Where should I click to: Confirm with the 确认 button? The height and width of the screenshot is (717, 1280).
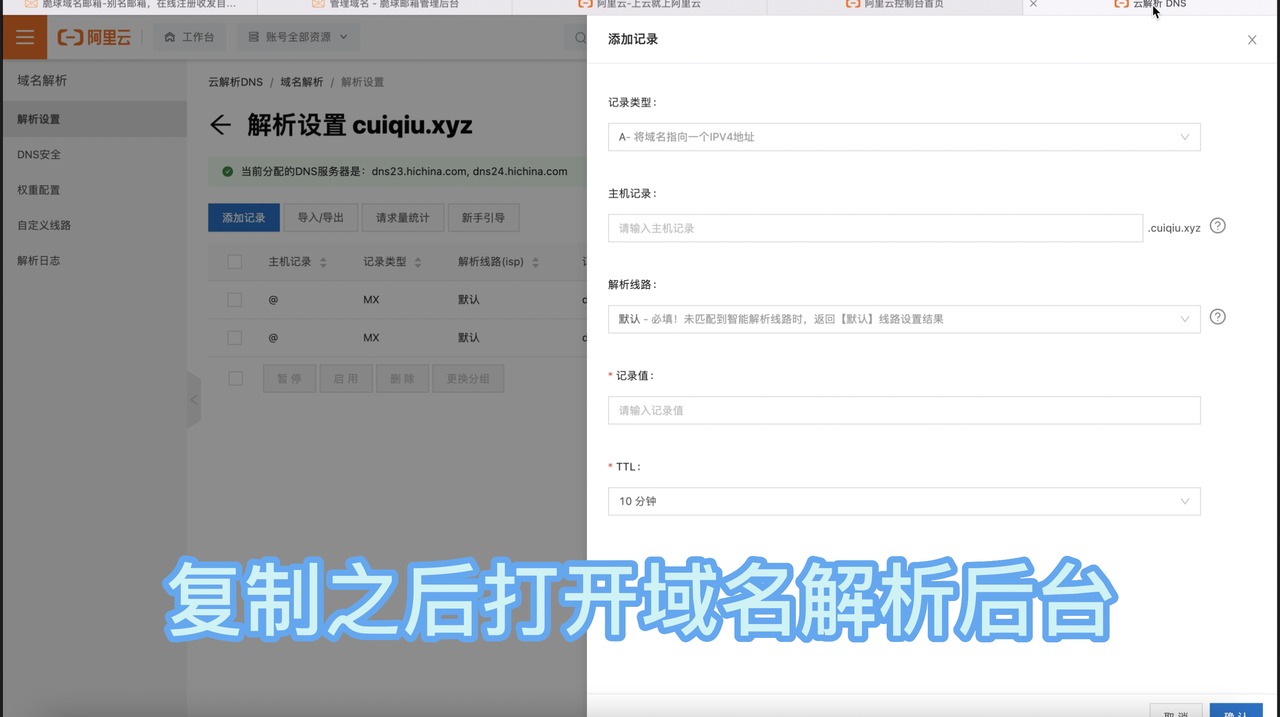(x=1236, y=710)
